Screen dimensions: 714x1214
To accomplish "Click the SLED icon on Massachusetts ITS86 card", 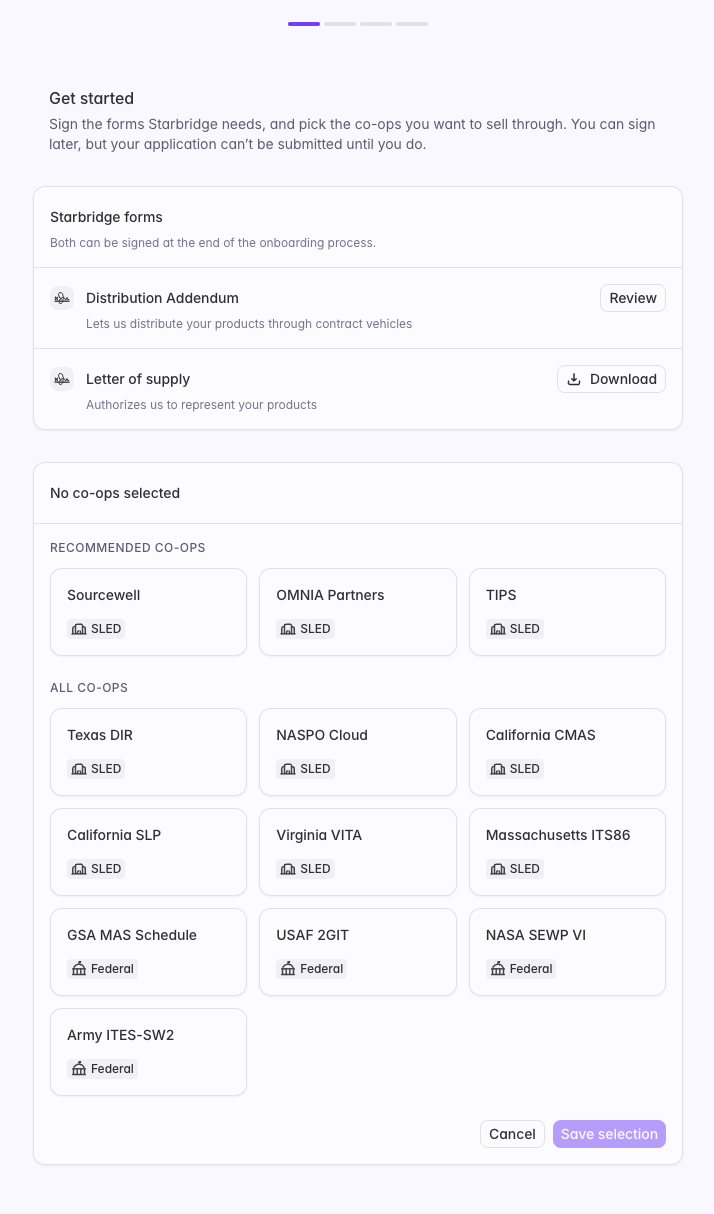I will pos(498,869).
